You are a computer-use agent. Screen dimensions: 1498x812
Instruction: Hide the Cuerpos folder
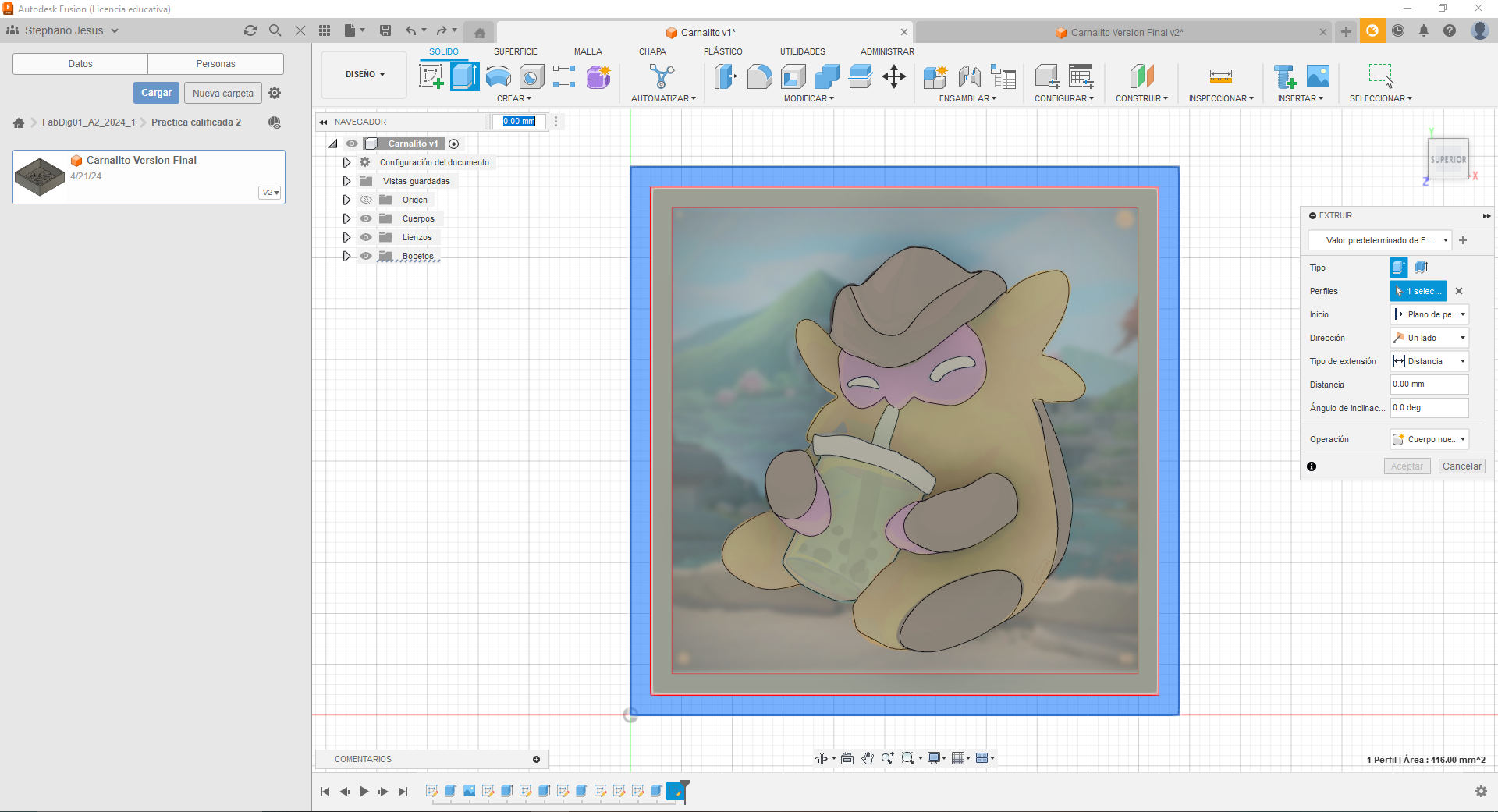click(x=366, y=218)
